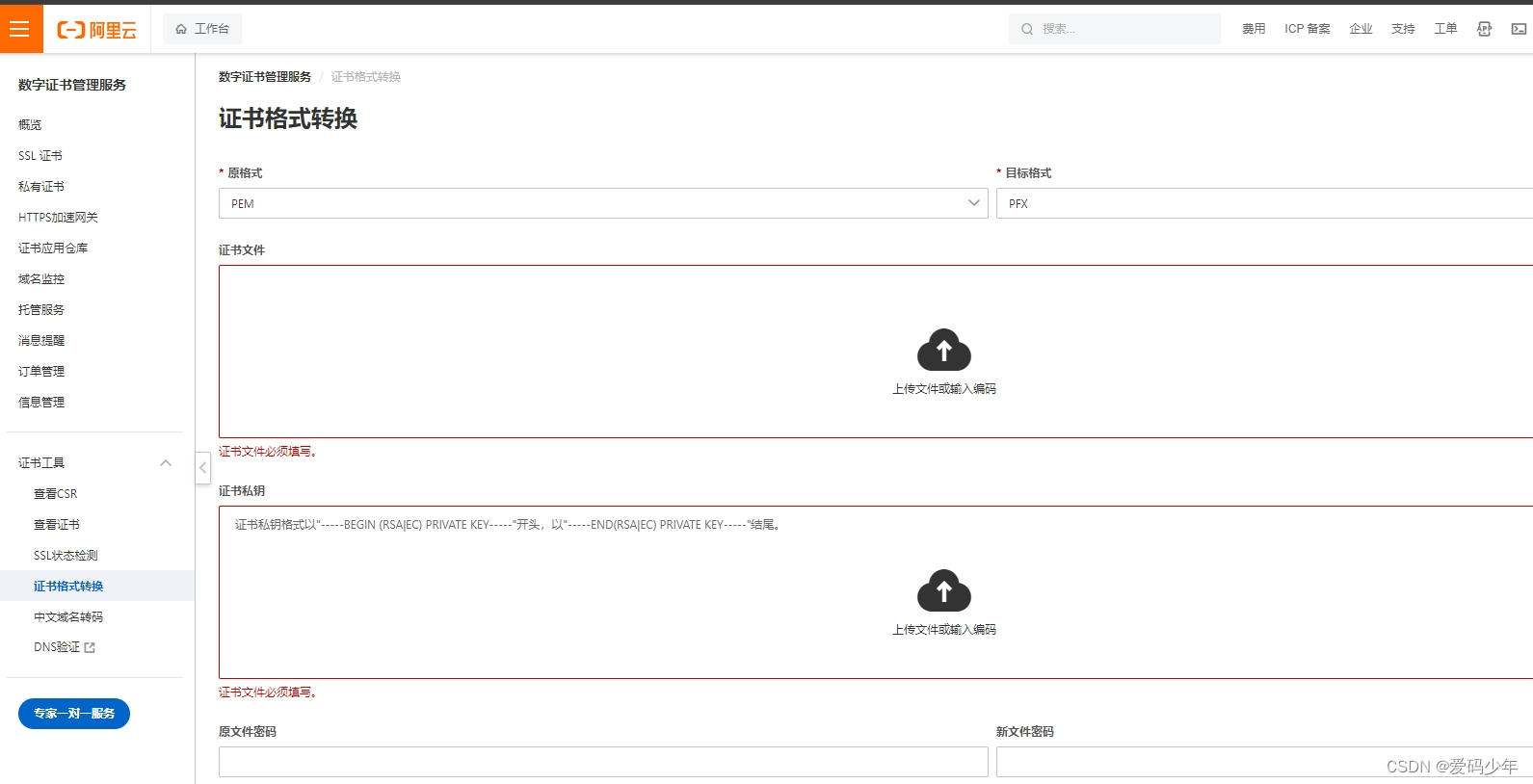Open the Cloud Shell terminal icon
This screenshot has width=1533, height=784.
pos(1519,29)
